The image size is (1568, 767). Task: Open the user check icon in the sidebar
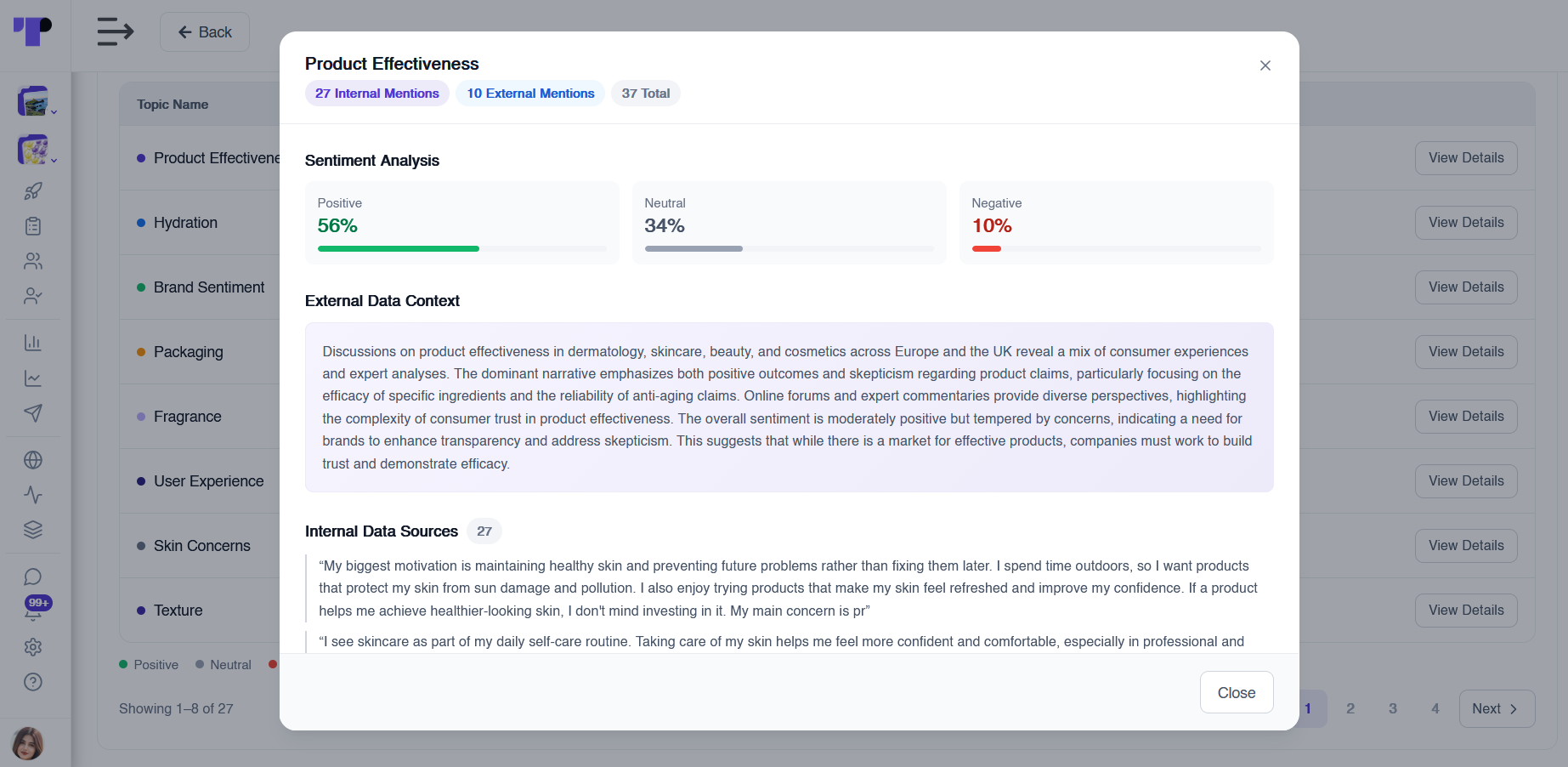click(x=33, y=296)
